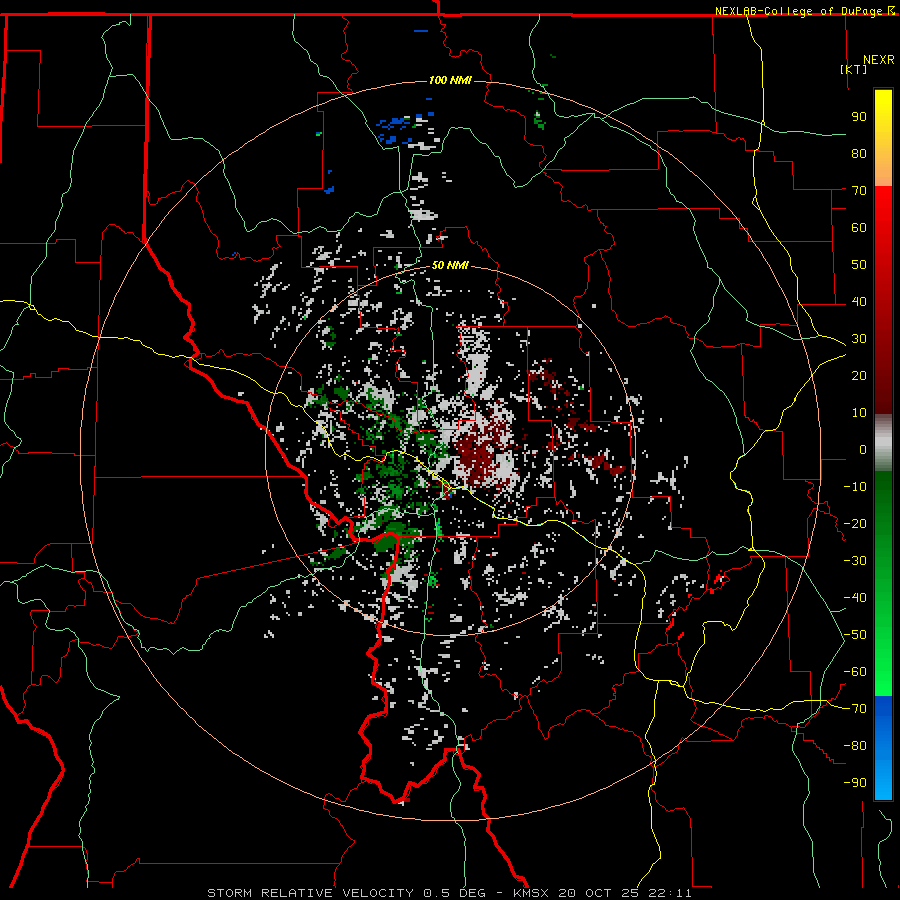Click the [KT] units label
Screen dimensions: 900x900
(x=853, y=69)
